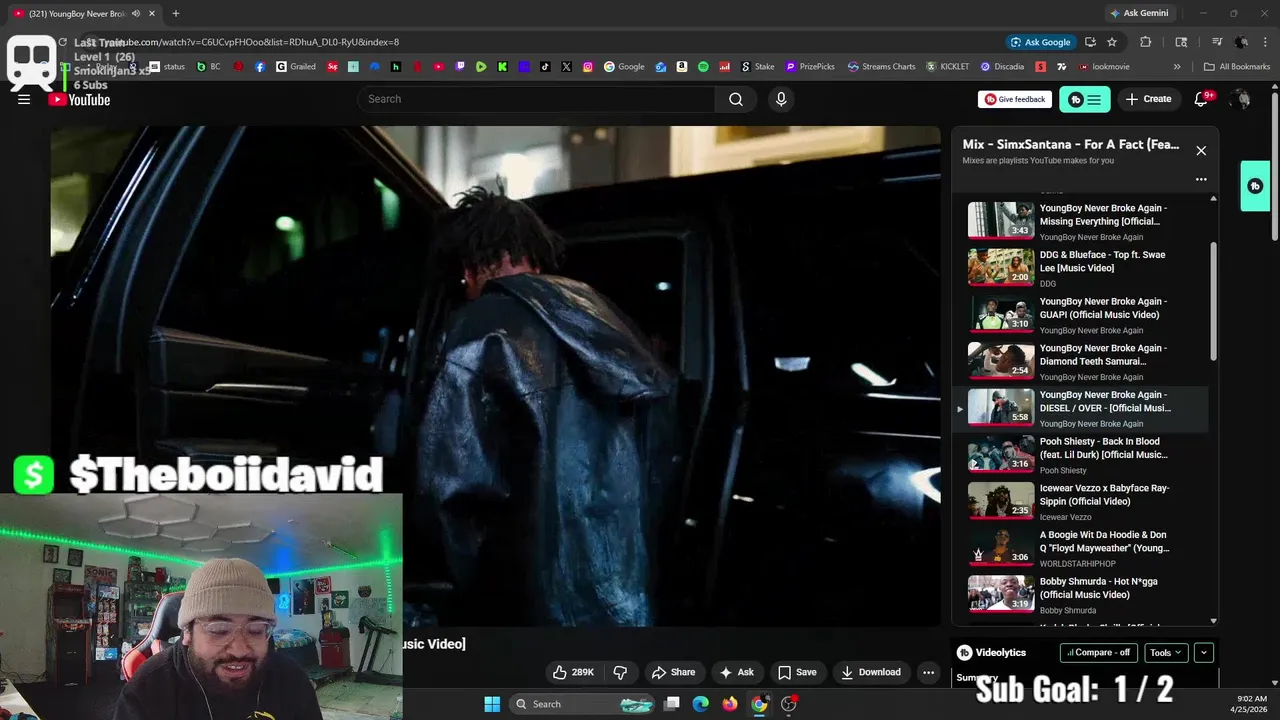1280x720 pixels.
Task: Click the playlist panel scrollbar
Action: click(1214, 300)
